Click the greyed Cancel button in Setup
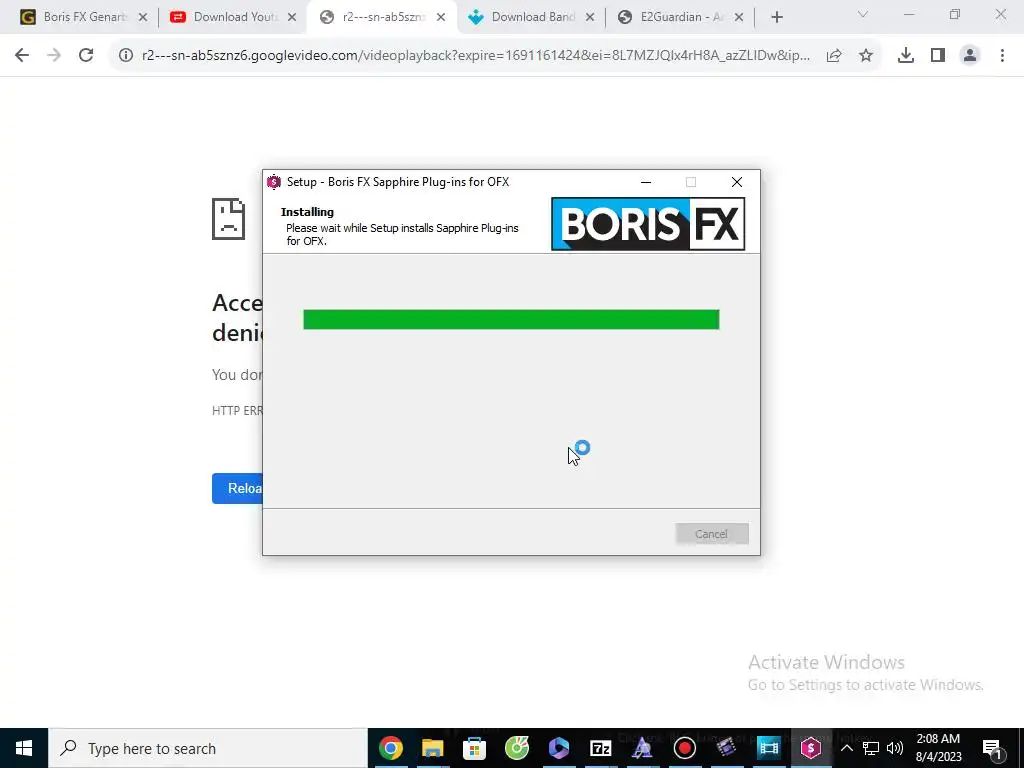 [712, 534]
